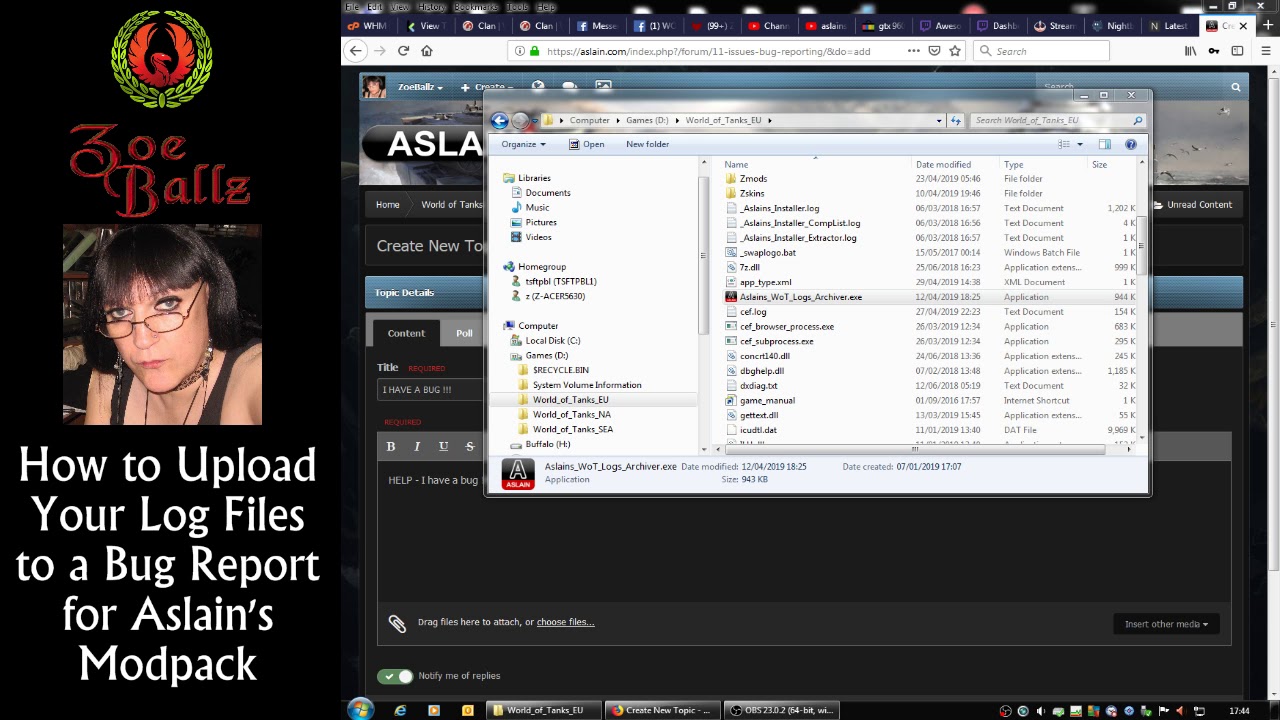Open the Windows Start orb
Viewport: 1280px width, 720px height.
point(360,710)
